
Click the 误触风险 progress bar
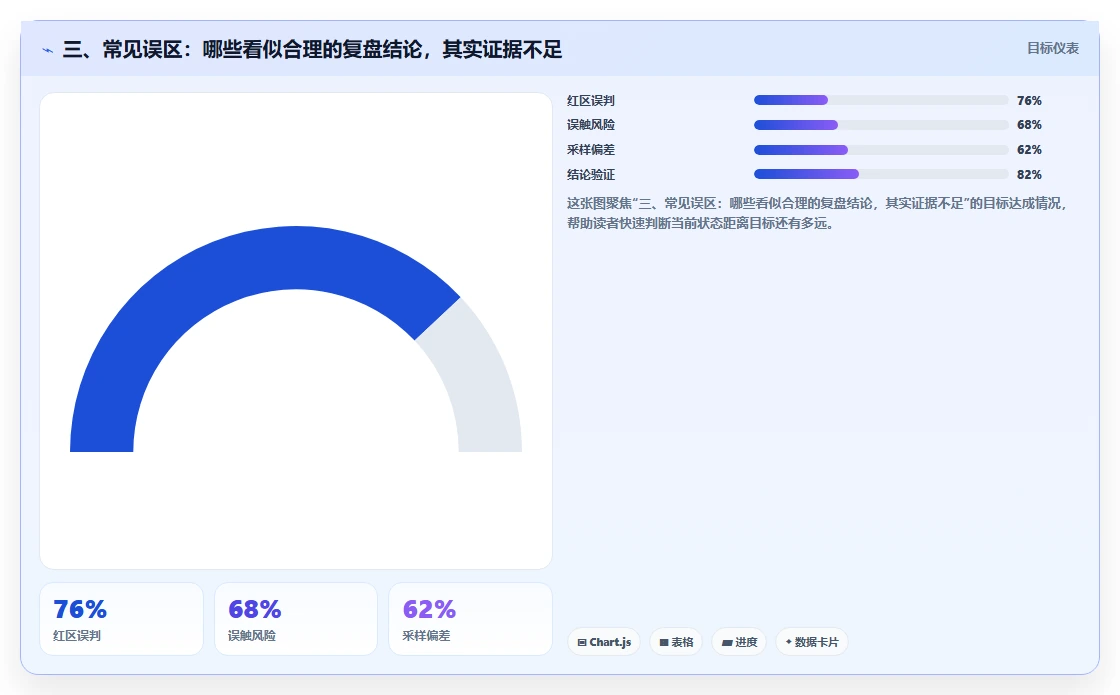tap(881, 125)
